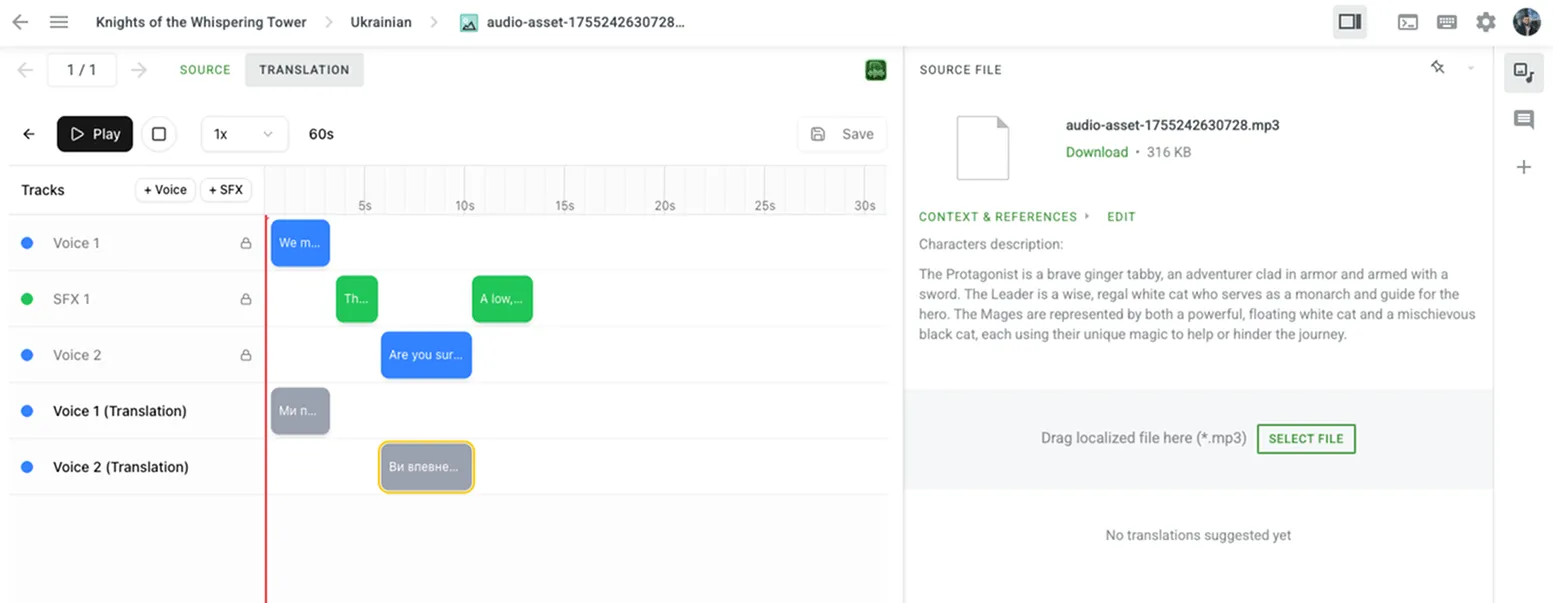Open the 1x playback speed dropdown
Screen dimensions: 1553x603
click(245, 134)
